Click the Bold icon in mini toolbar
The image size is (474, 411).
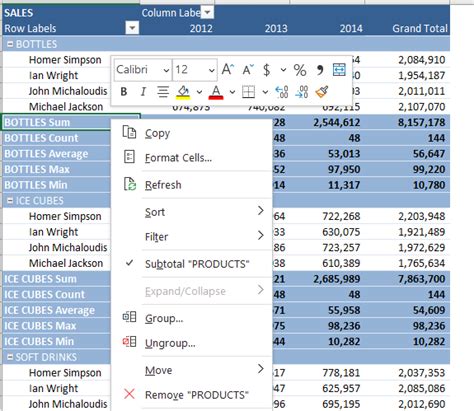point(124,92)
